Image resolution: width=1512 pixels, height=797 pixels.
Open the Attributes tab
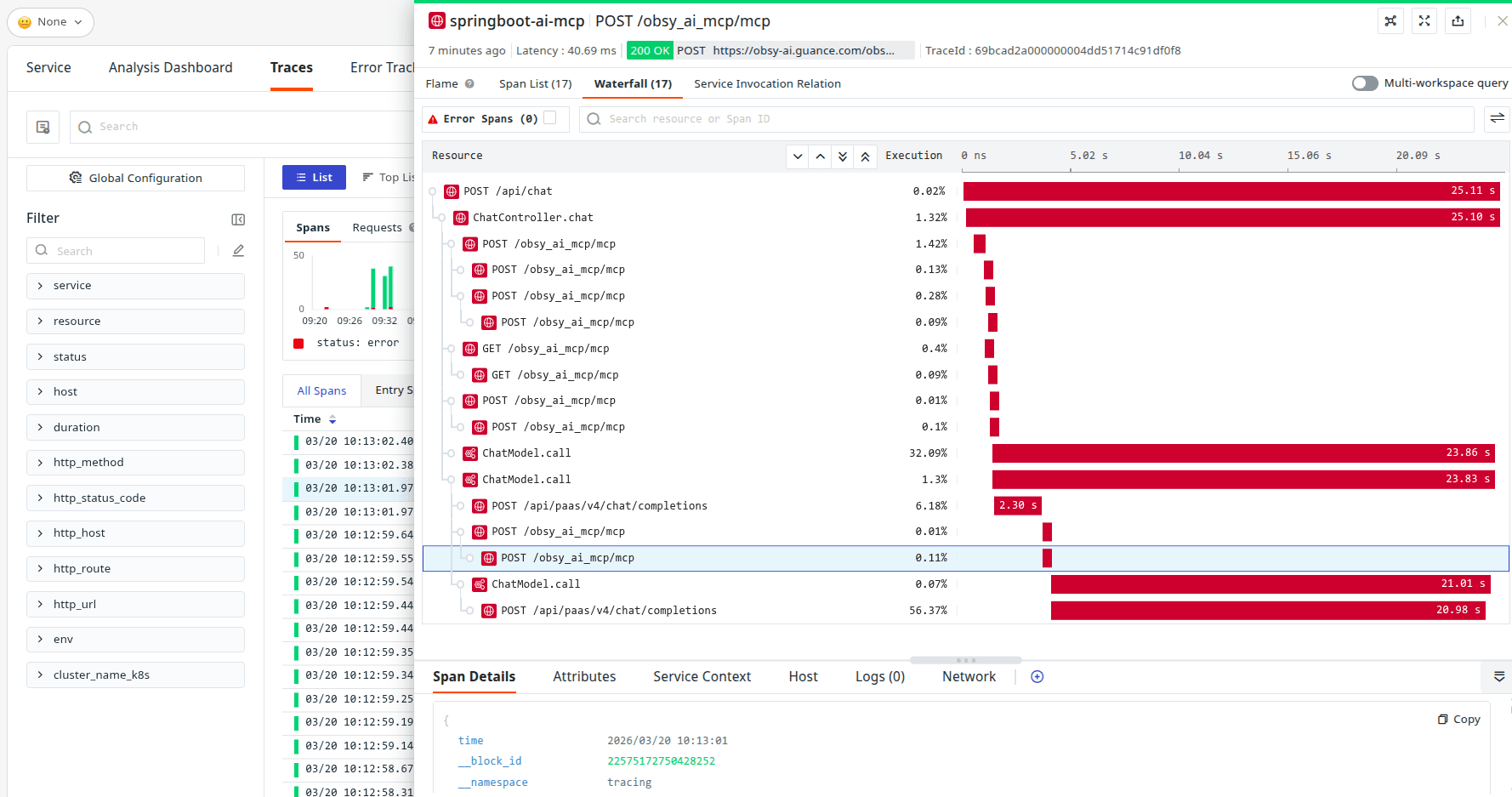[x=584, y=676]
